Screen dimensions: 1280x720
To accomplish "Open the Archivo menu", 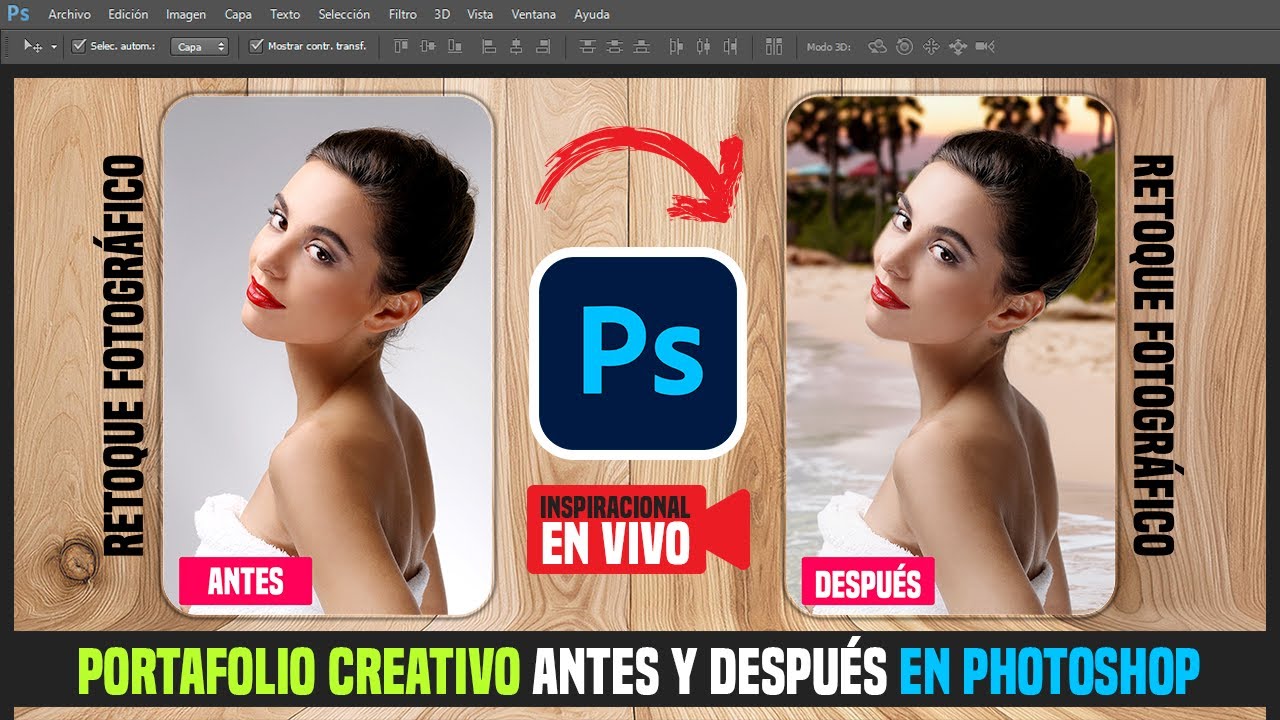I will click(69, 15).
